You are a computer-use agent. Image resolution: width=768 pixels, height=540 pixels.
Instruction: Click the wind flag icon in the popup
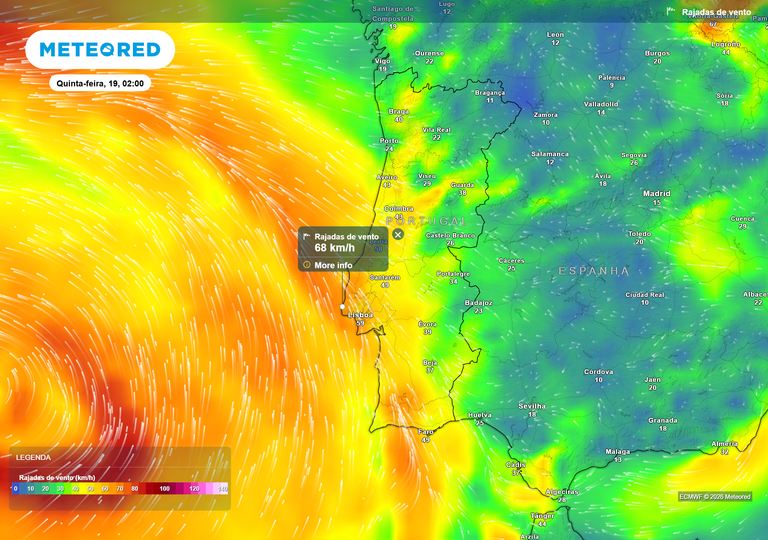pos(307,237)
